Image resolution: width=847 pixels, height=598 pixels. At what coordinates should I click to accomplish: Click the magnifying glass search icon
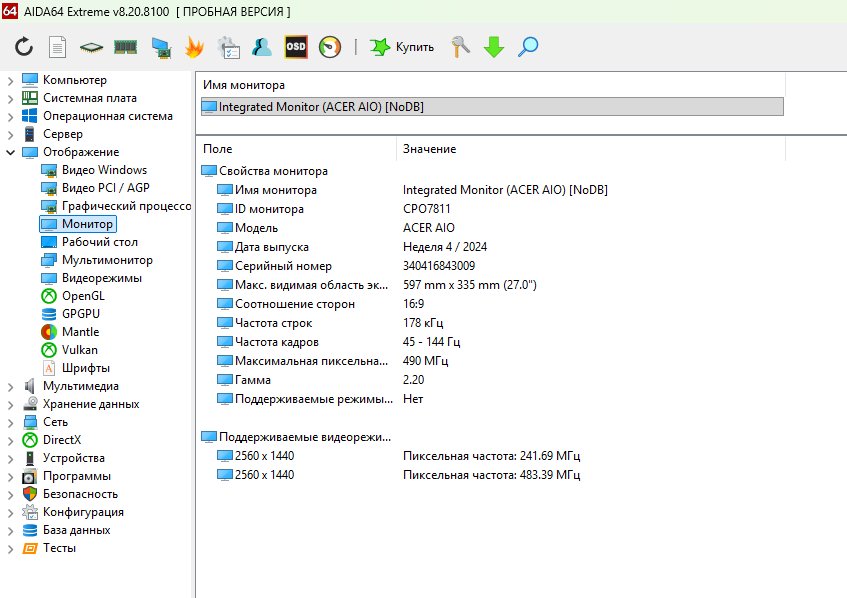[528, 47]
